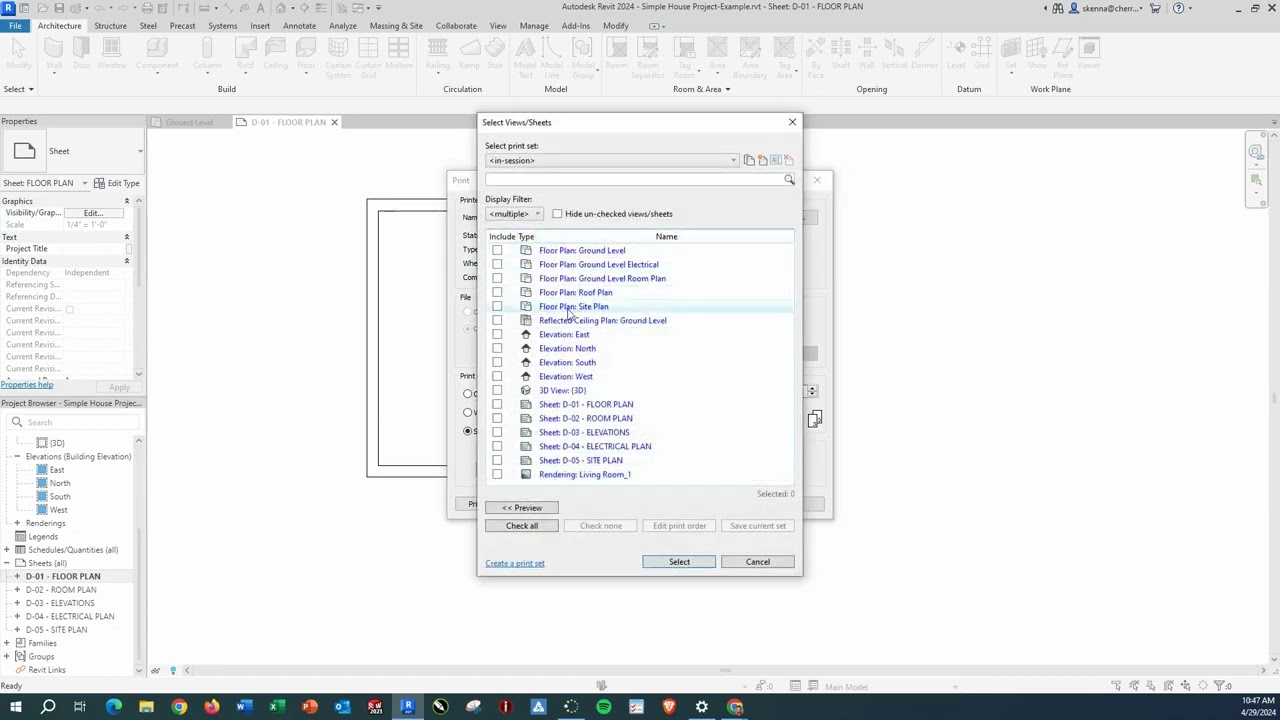Click the Level tool in Datum panel
1280x720 pixels.
click(x=957, y=54)
